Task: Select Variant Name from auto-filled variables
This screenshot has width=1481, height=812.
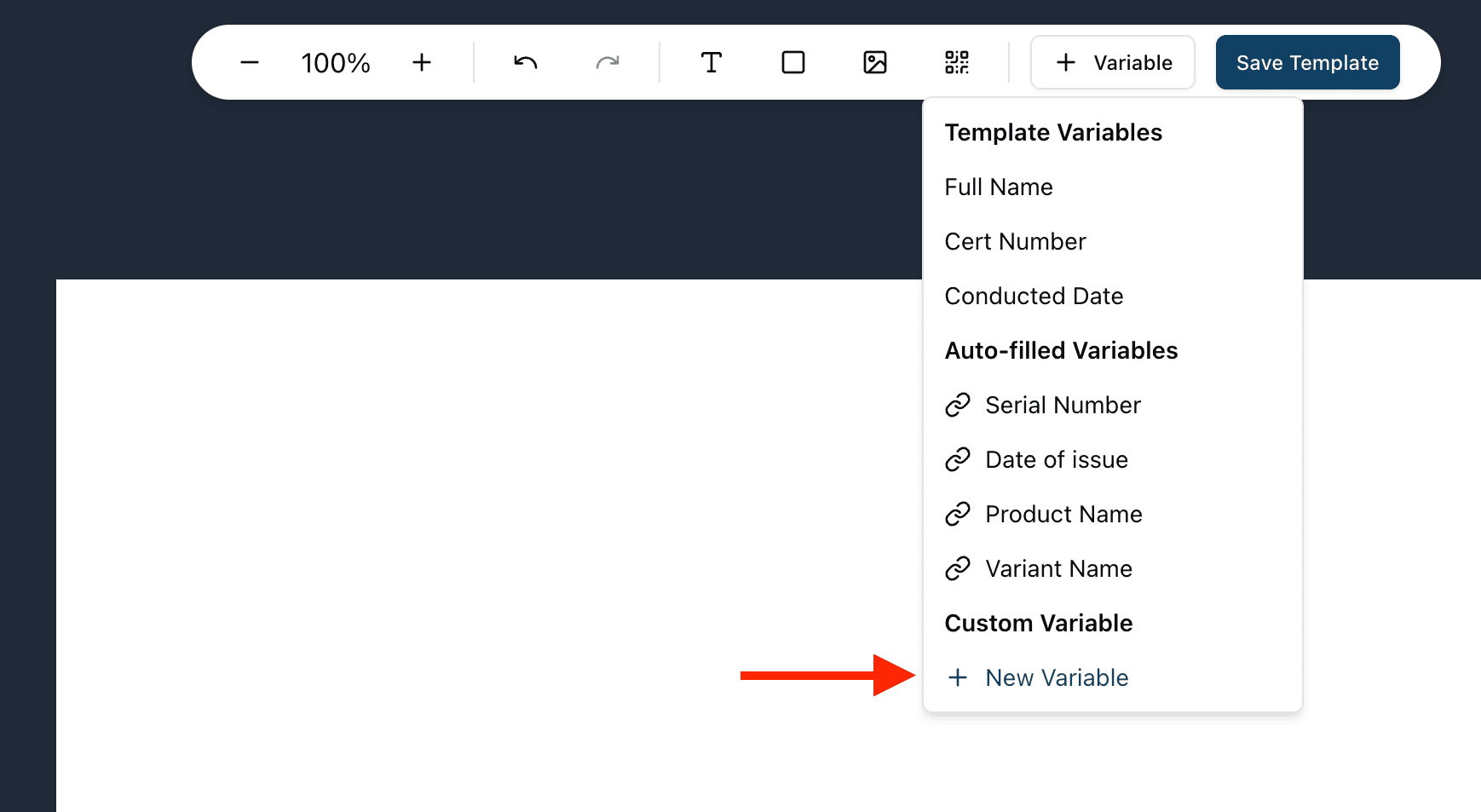Action: click(x=1058, y=568)
